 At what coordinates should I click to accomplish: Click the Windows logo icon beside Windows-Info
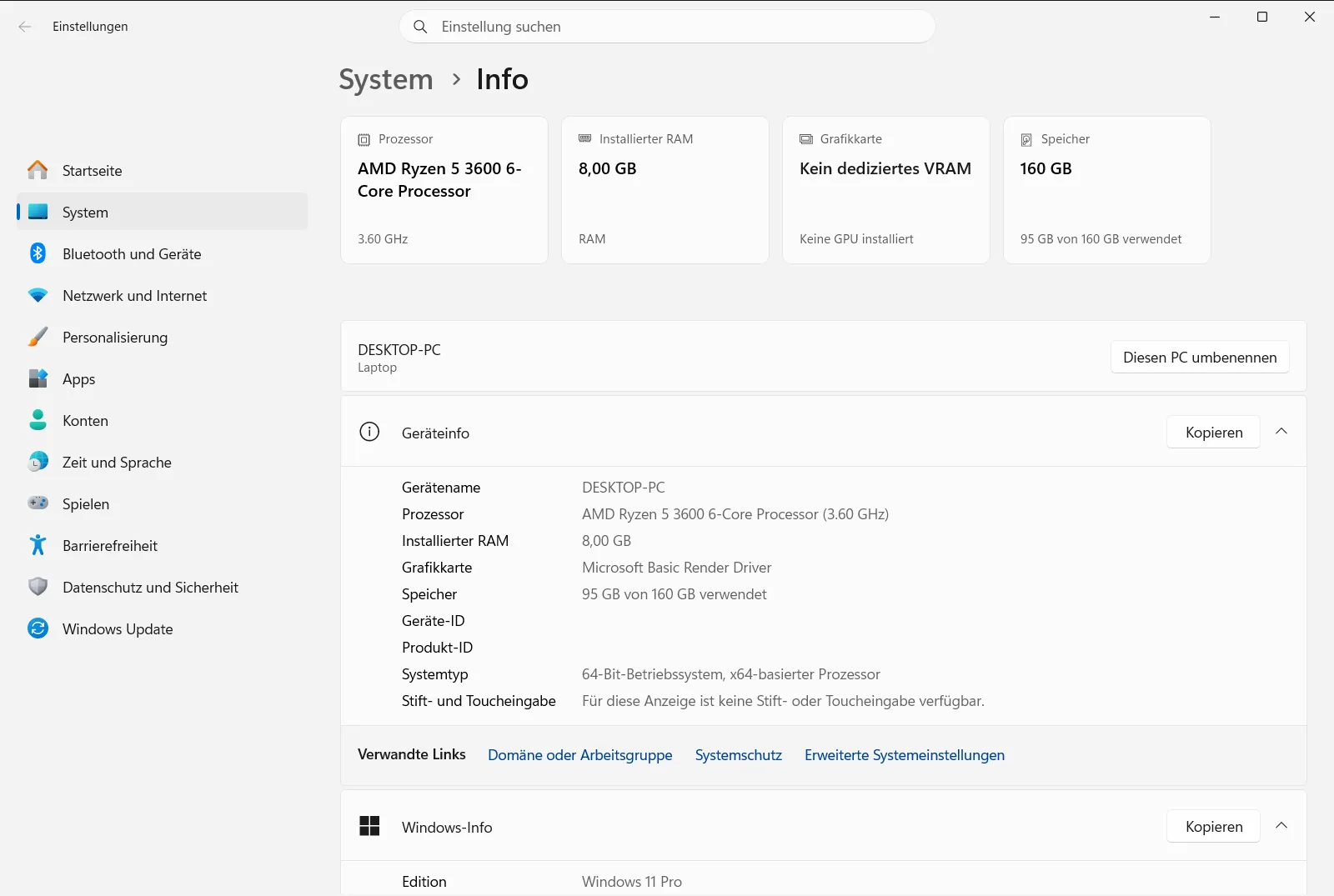(x=369, y=826)
